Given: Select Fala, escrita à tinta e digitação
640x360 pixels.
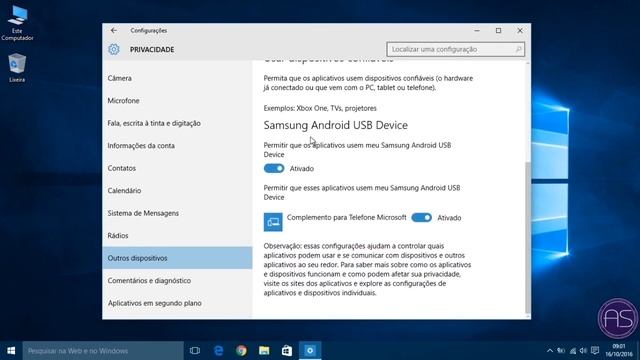Looking at the screenshot, I should click(x=177, y=123).
